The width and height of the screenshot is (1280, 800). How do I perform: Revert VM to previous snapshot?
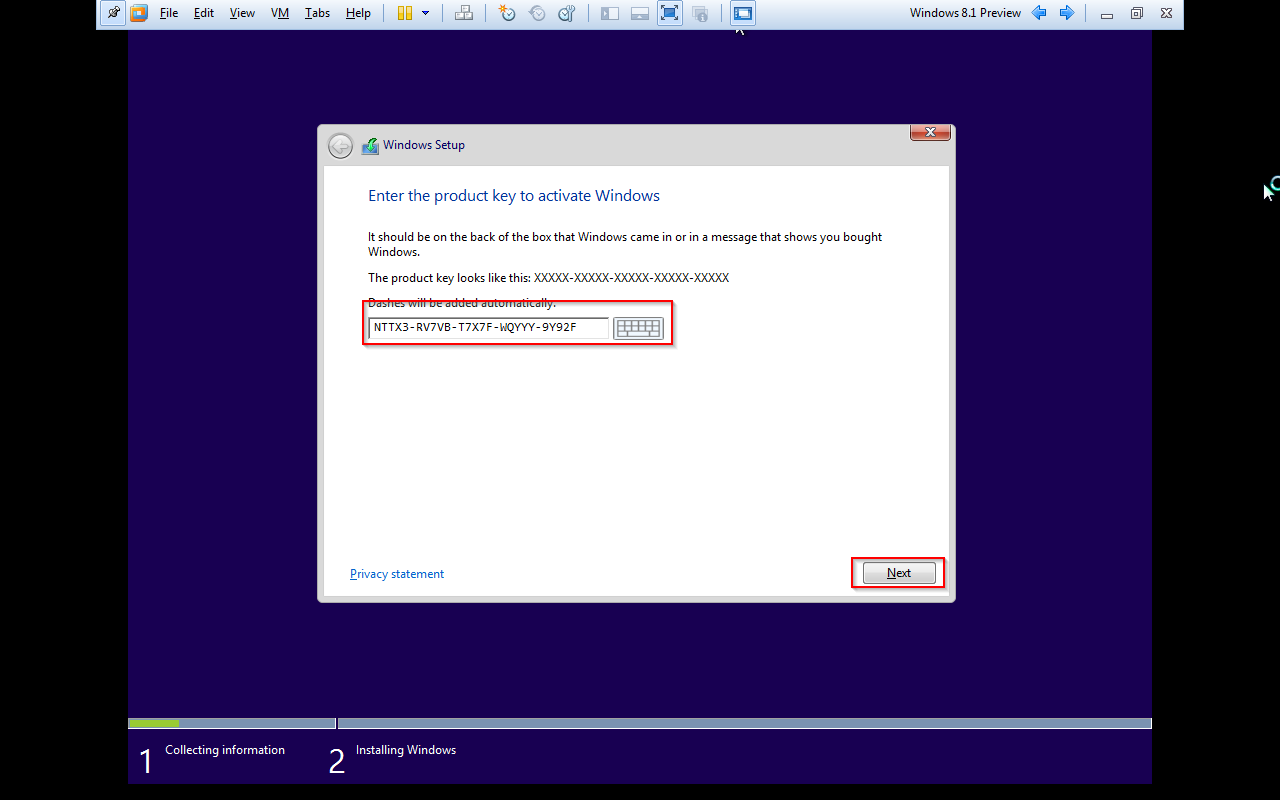click(538, 13)
